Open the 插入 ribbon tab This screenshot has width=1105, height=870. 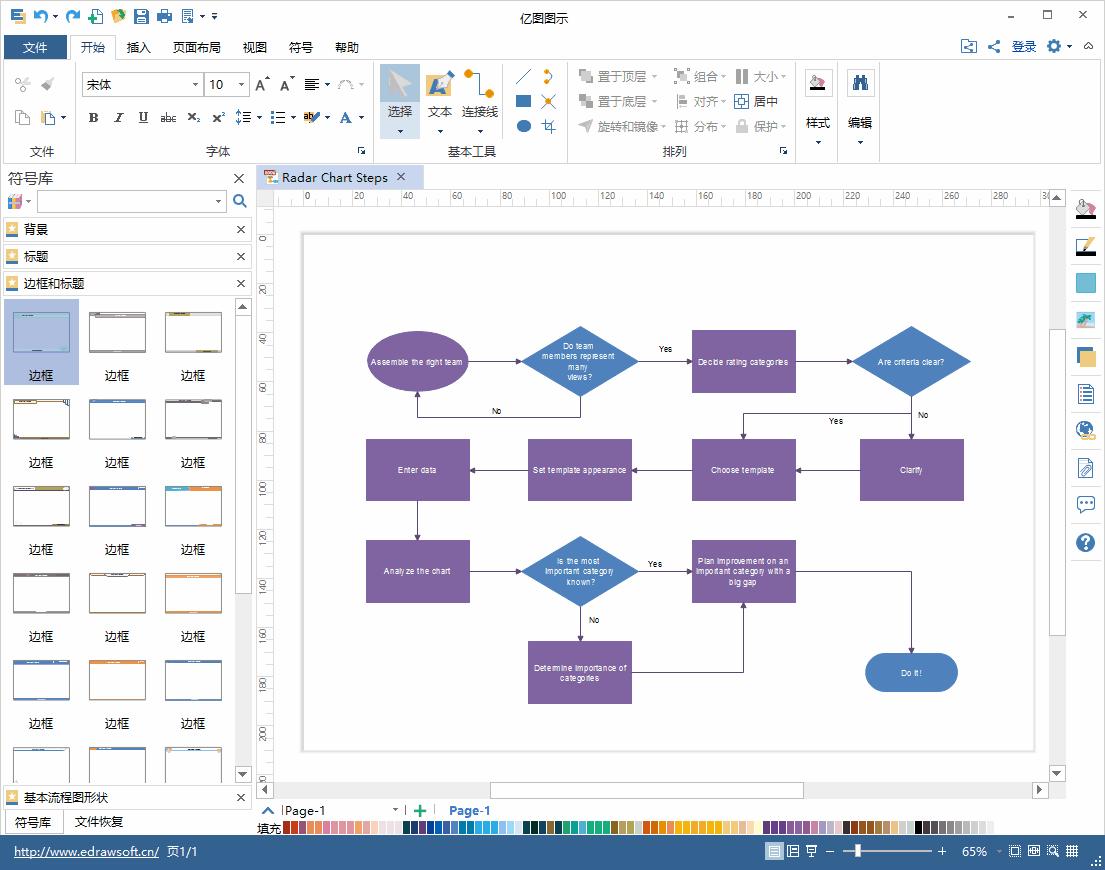139,47
